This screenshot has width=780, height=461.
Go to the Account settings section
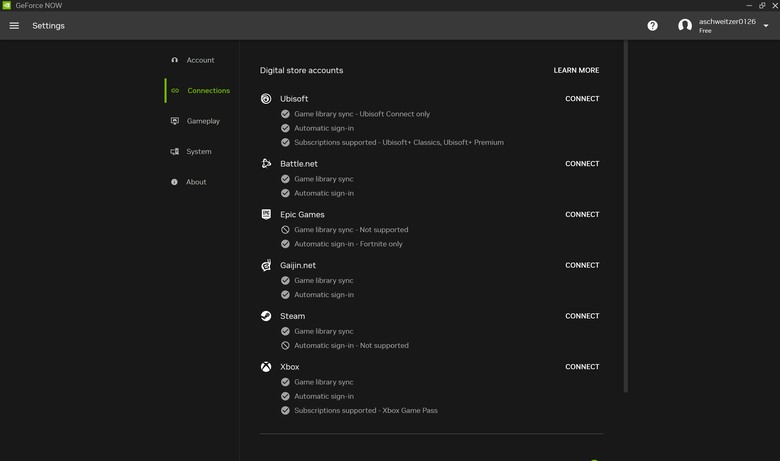click(x=200, y=60)
